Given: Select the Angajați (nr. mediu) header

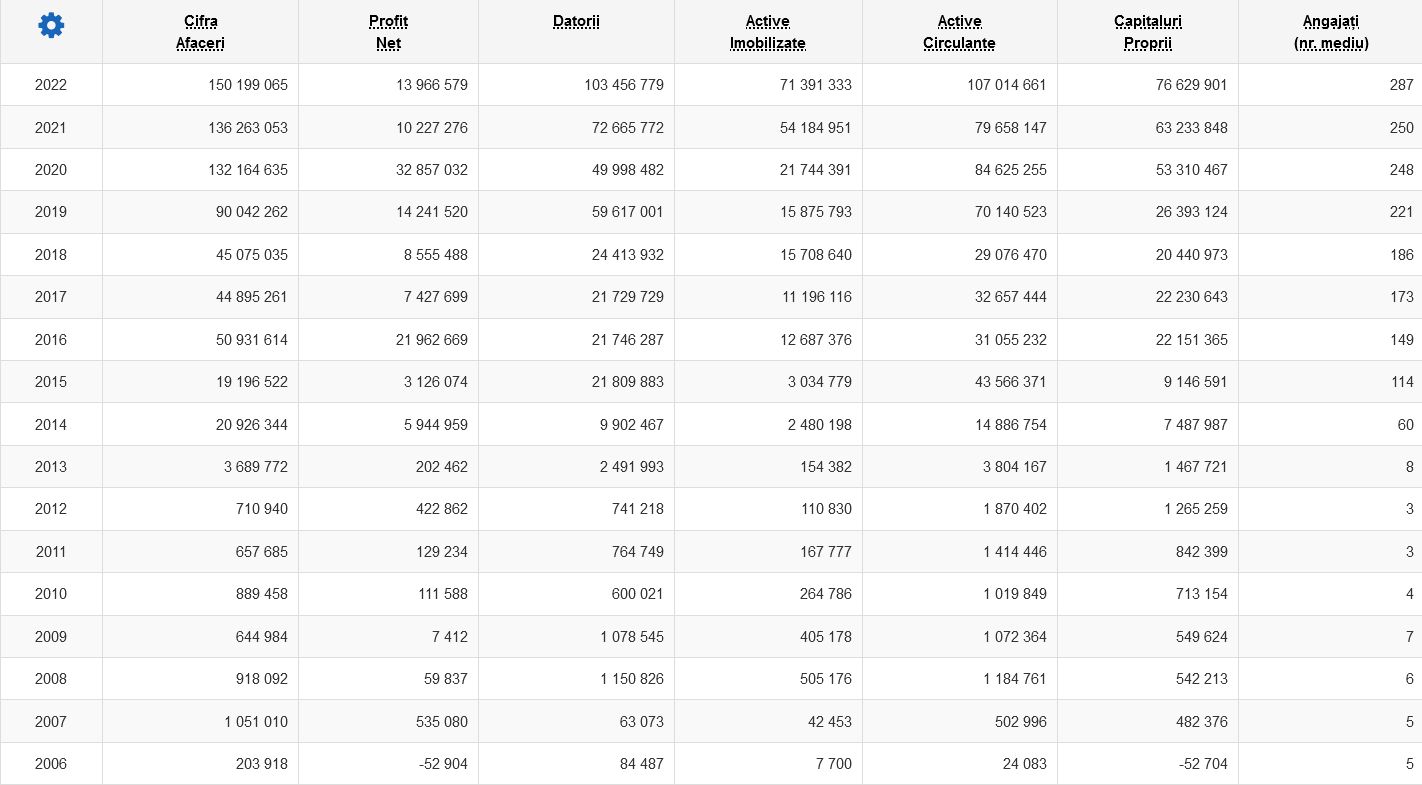Looking at the screenshot, I should (1331, 32).
